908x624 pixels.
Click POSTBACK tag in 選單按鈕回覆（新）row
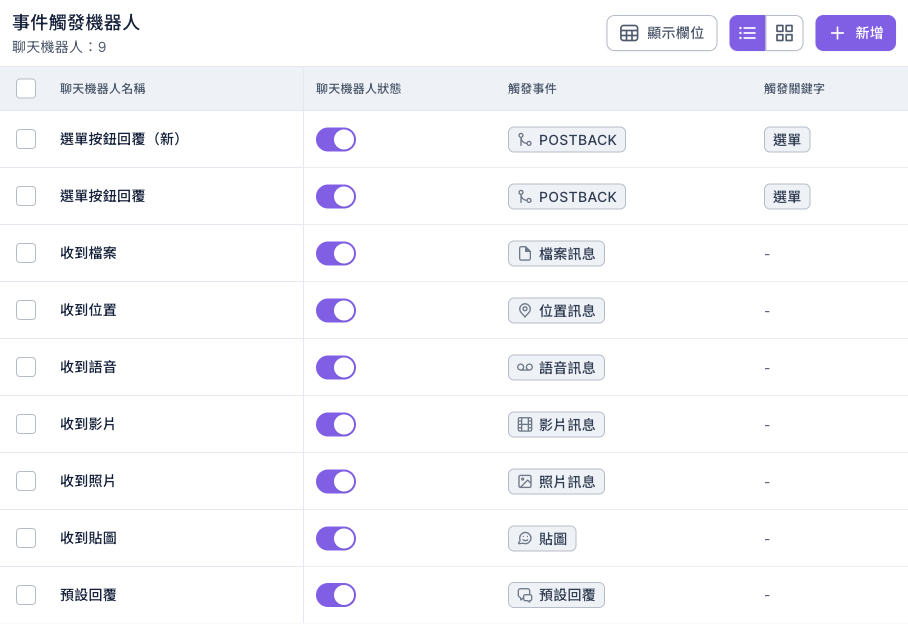[x=567, y=140]
